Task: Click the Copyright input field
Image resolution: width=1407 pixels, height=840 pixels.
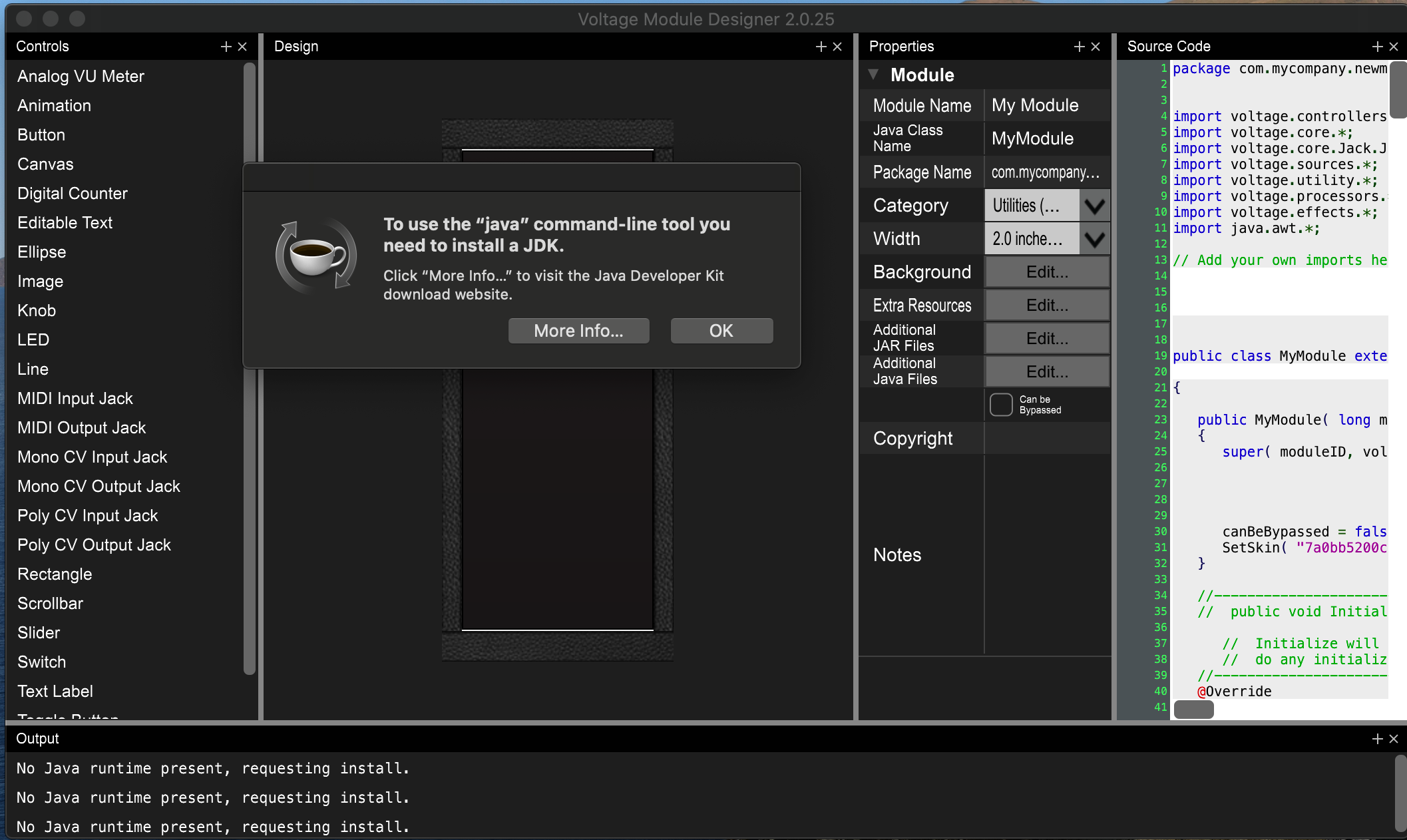Action: coord(1047,439)
